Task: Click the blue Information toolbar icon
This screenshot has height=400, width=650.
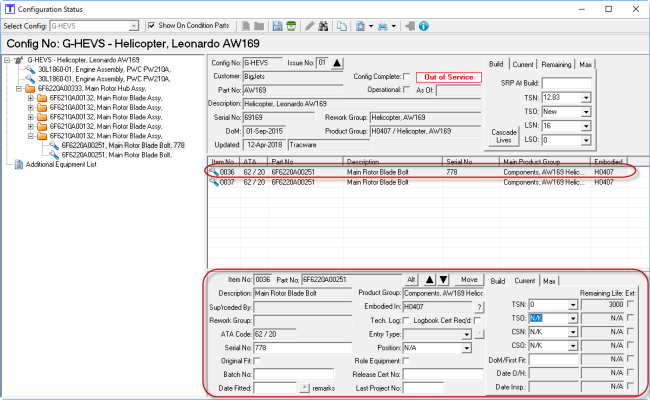Action: coord(424,26)
